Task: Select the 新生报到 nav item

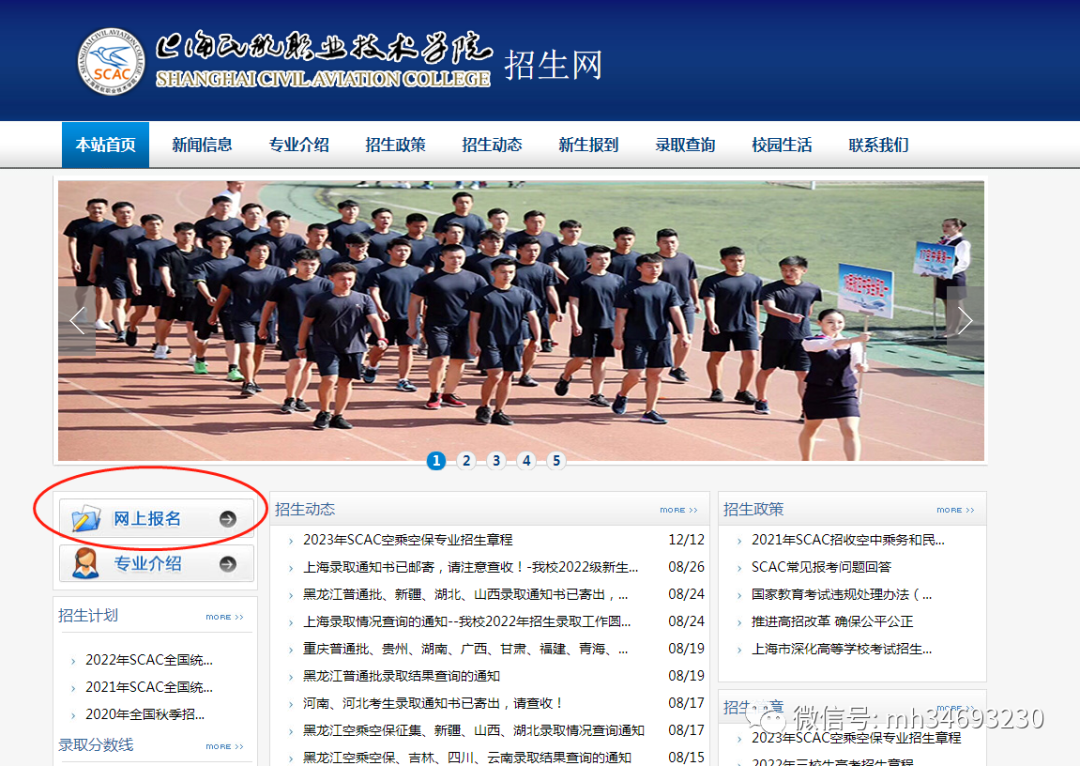Action: tap(588, 144)
